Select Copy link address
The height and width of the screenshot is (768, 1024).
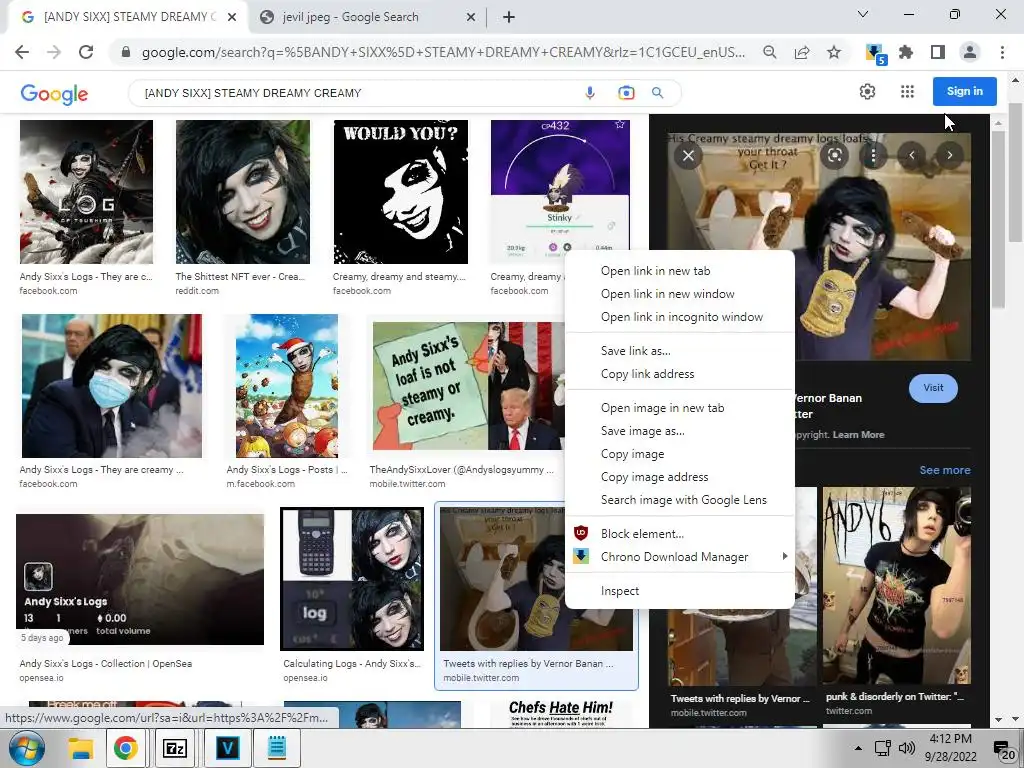pos(680,374)
